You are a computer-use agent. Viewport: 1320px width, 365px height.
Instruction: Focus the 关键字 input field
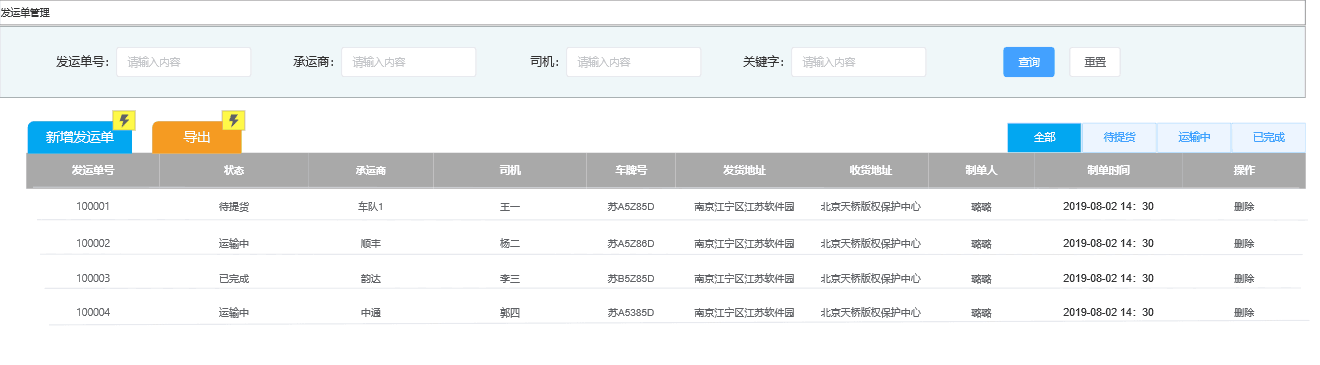pos(859,62)
